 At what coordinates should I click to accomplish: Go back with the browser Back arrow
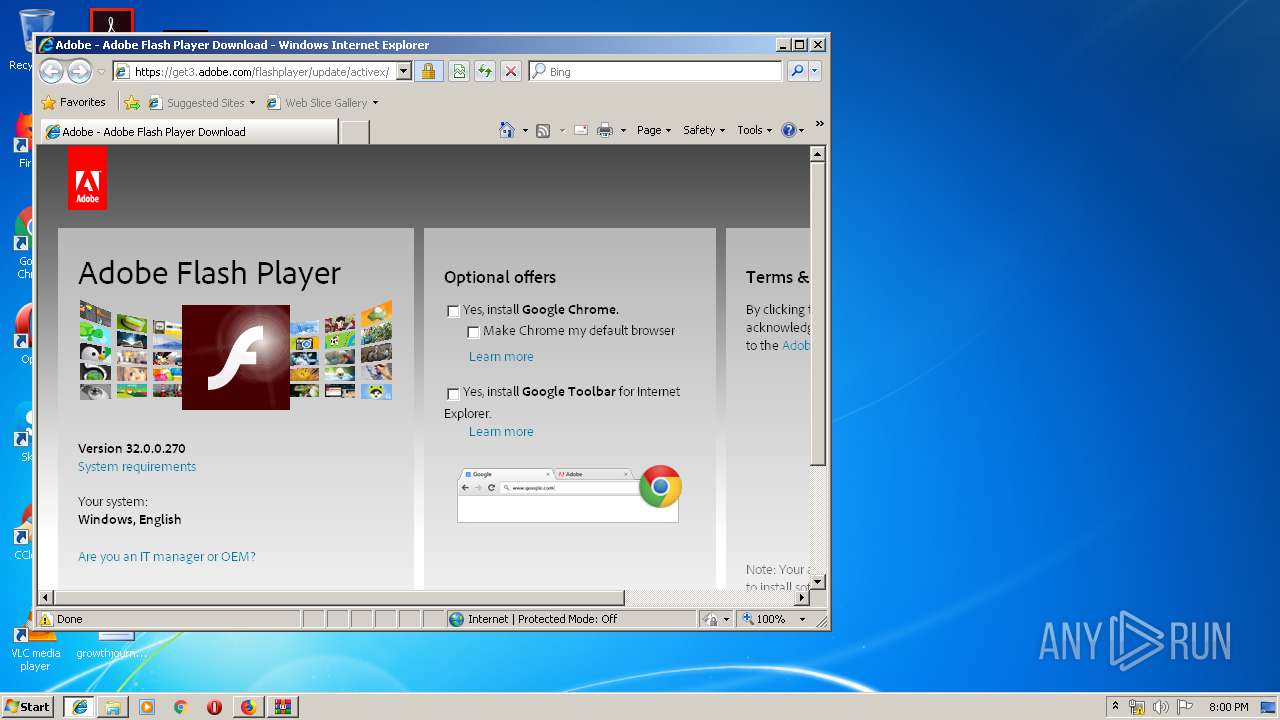(x=52, y=71)
